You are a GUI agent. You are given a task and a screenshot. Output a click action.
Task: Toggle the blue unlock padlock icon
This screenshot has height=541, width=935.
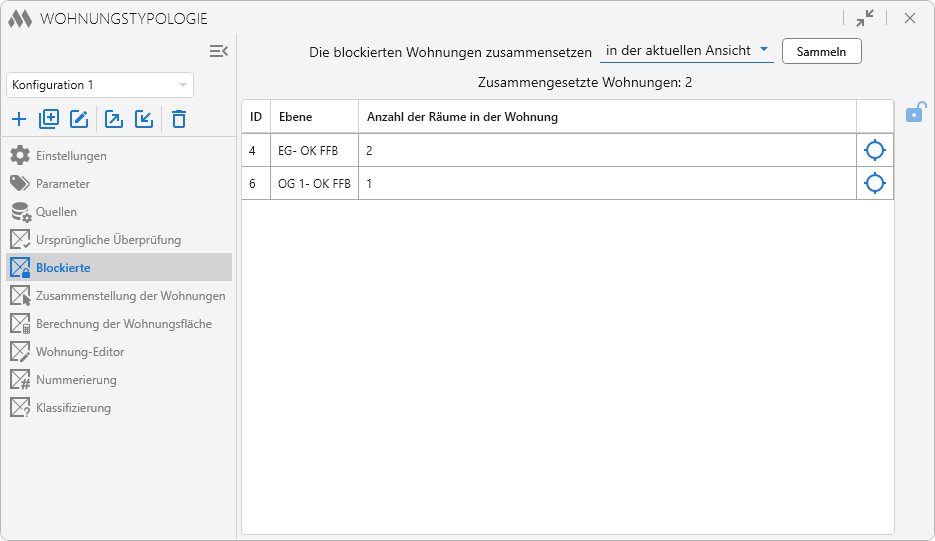914,113
